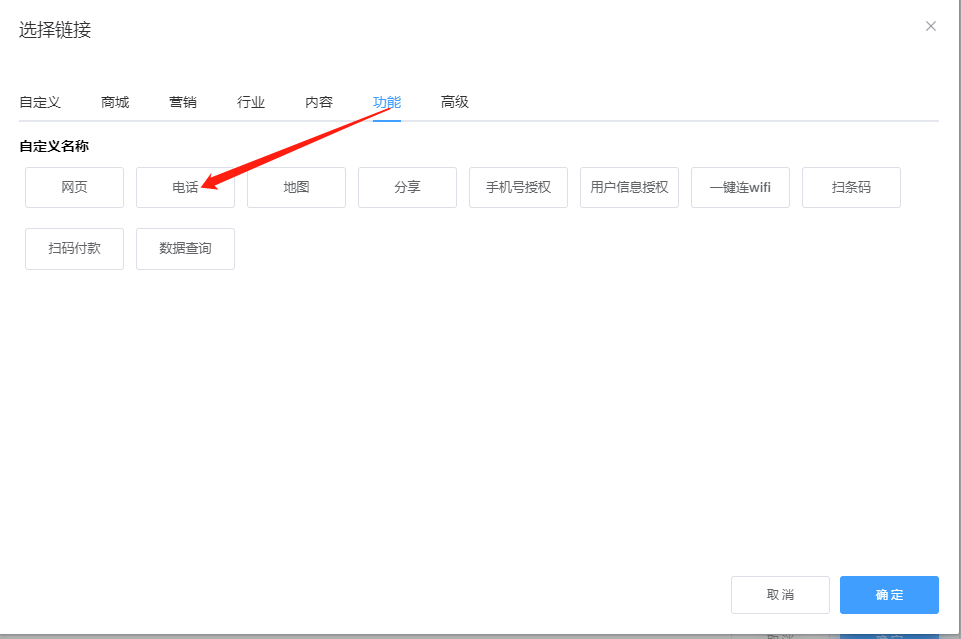Select the 地图 link option
The image size is (961, 639).
296,187
